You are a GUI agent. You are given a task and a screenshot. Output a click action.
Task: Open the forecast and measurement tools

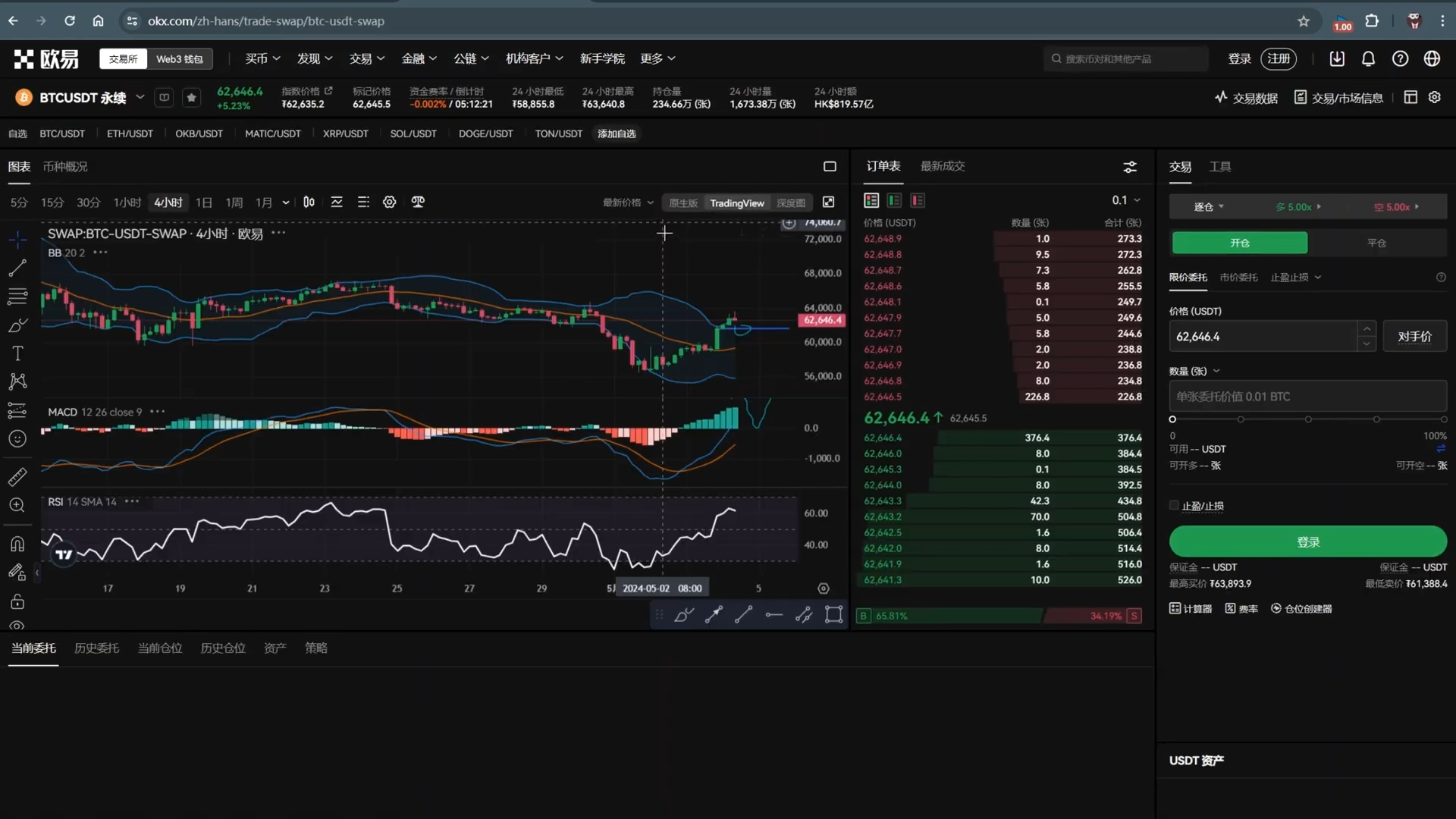17,410
